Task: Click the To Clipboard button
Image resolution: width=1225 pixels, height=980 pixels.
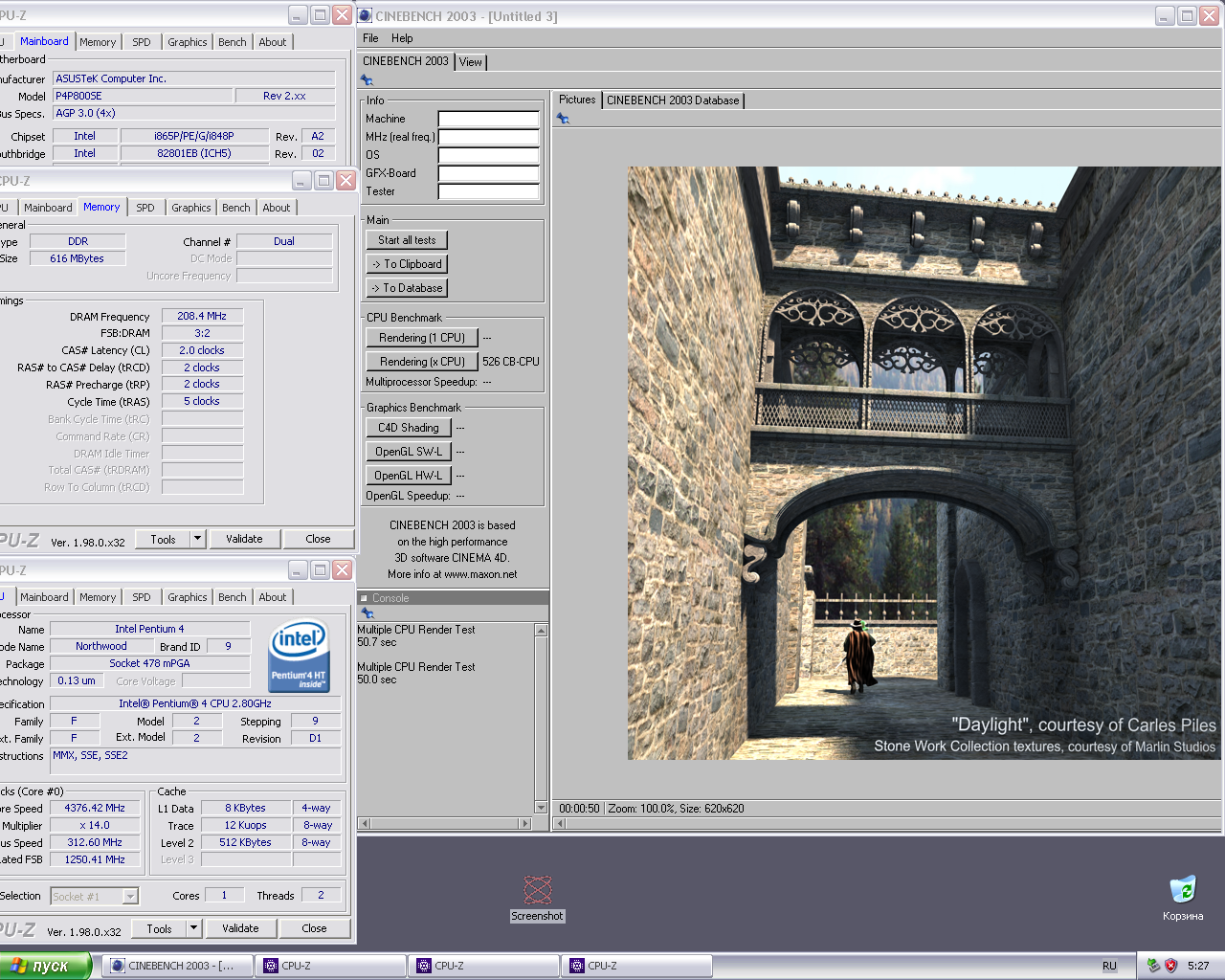Action: coord(407,264)
